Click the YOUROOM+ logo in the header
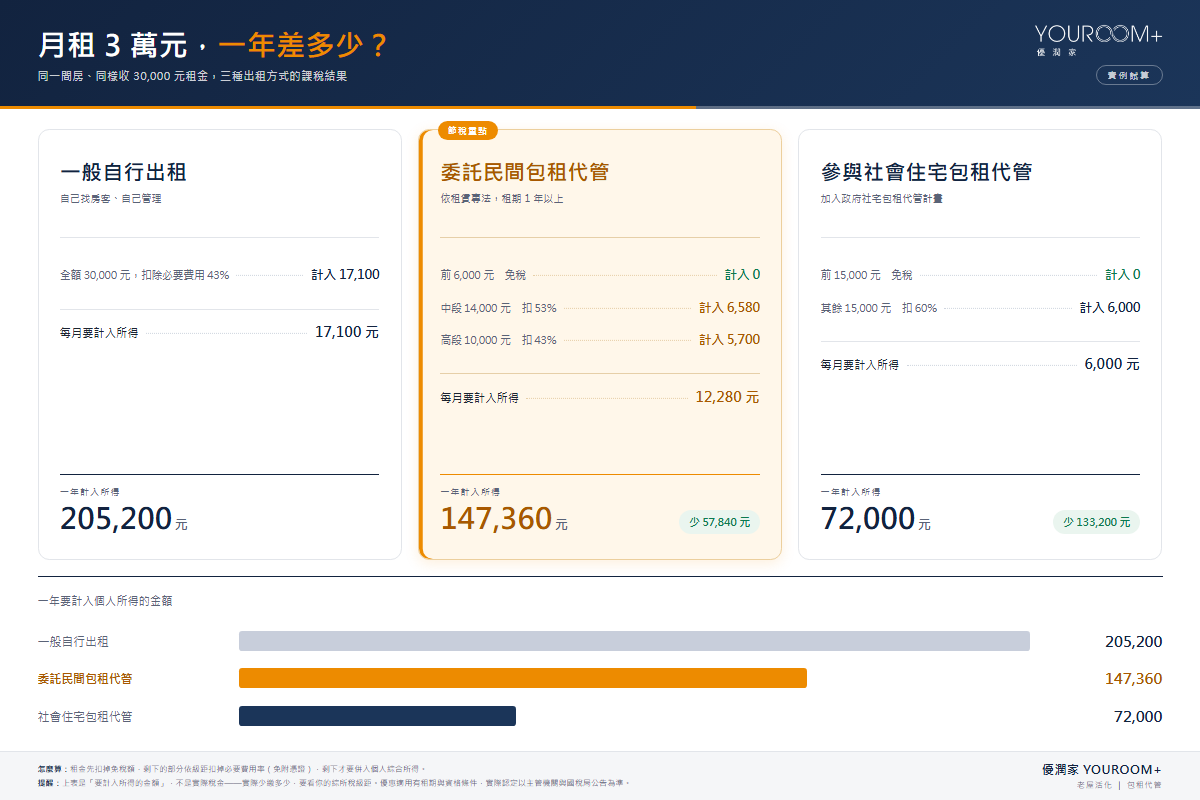Screen dimensions: 1200x800 [x=1098, y=39]
